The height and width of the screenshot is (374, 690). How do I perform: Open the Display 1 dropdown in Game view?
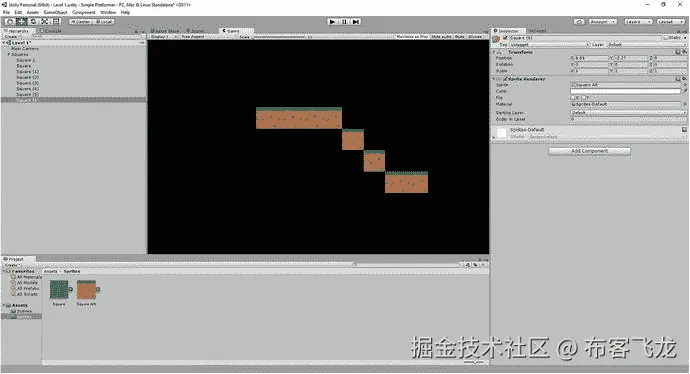tap(164, 37)
